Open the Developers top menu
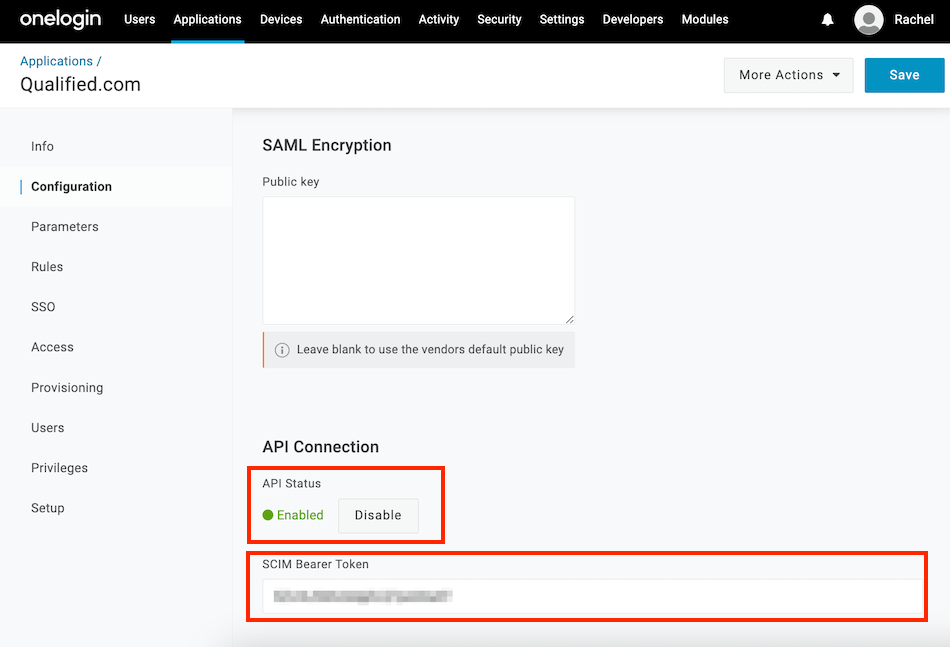This screenshot has height=647, width=950. (x=633, y=19)
